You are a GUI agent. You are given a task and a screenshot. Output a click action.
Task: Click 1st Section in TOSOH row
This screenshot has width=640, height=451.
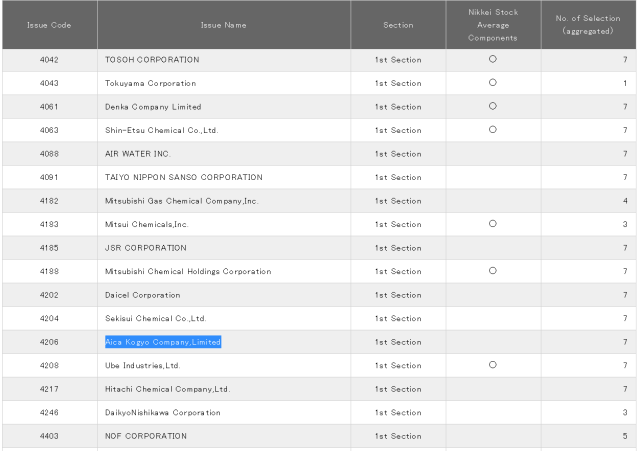click(x=398, y=60)
